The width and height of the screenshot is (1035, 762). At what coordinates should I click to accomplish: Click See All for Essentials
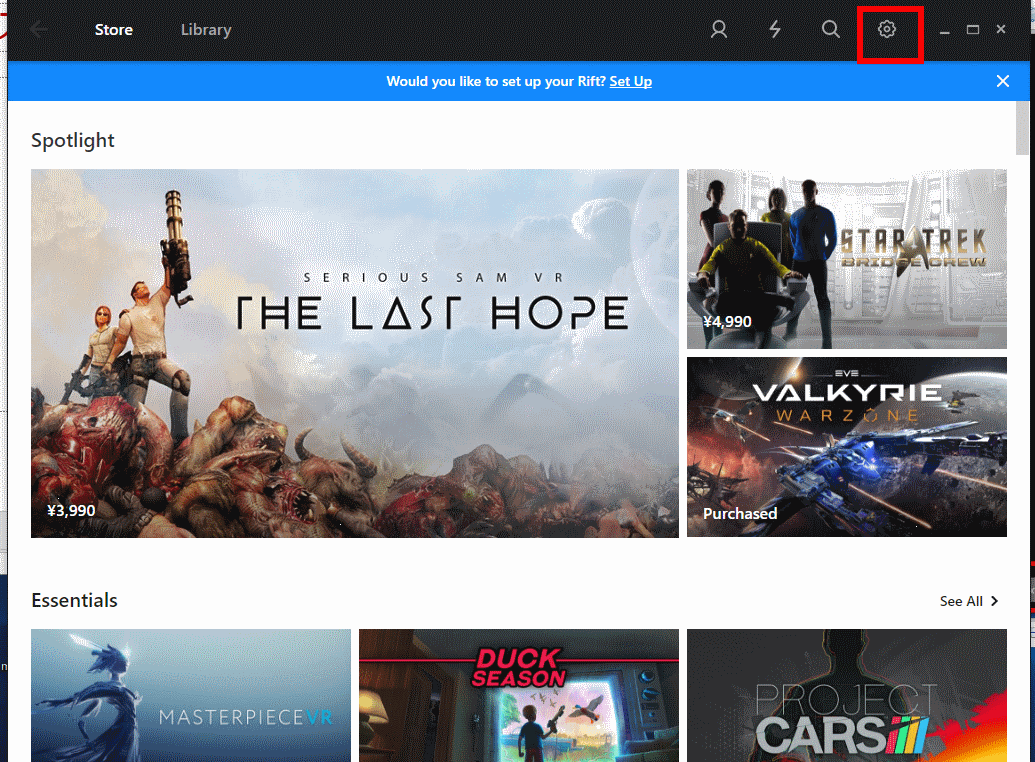click(x=969, y=601)
